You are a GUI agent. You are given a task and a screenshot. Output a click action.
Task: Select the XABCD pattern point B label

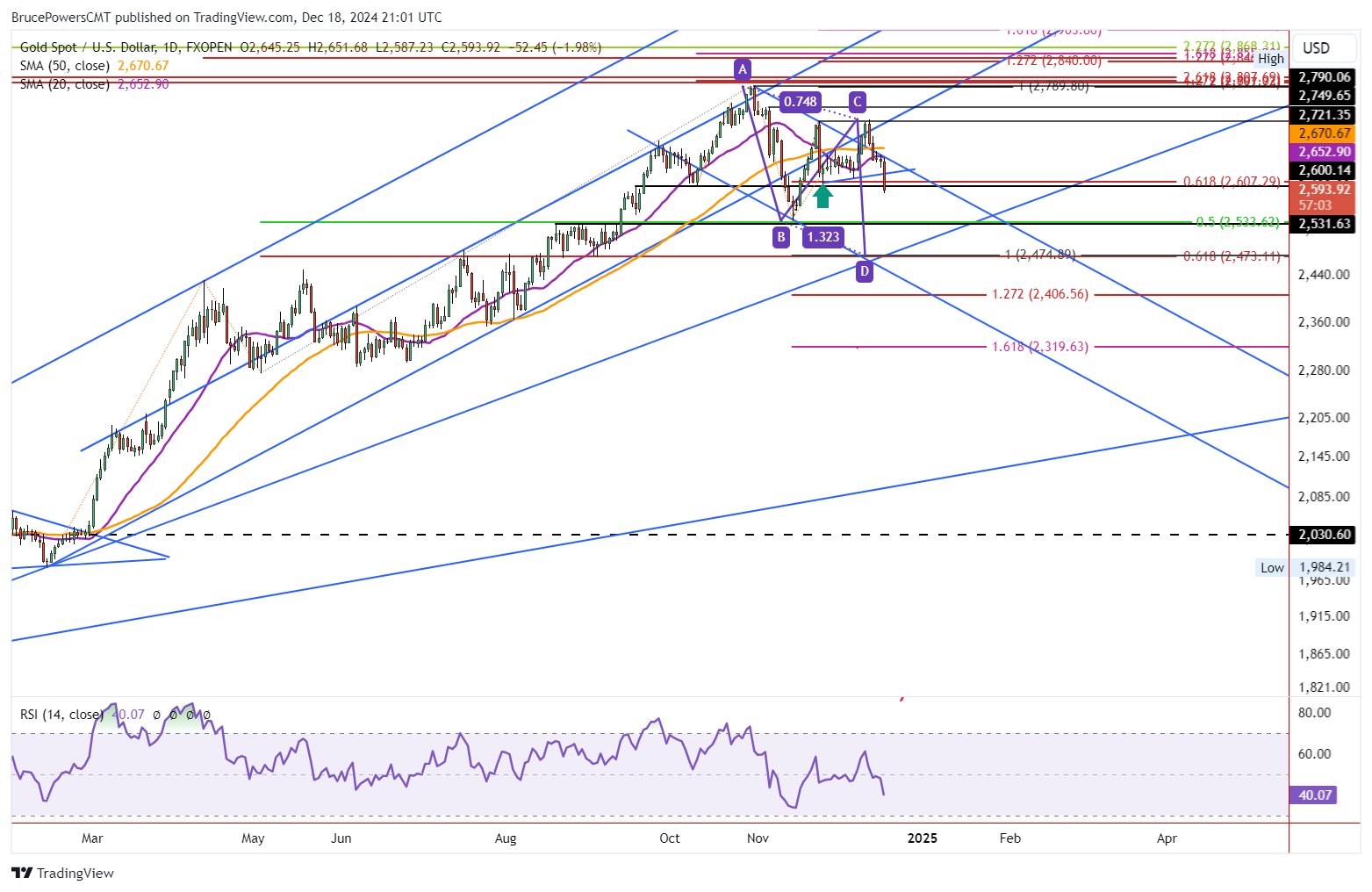[780, 236]
